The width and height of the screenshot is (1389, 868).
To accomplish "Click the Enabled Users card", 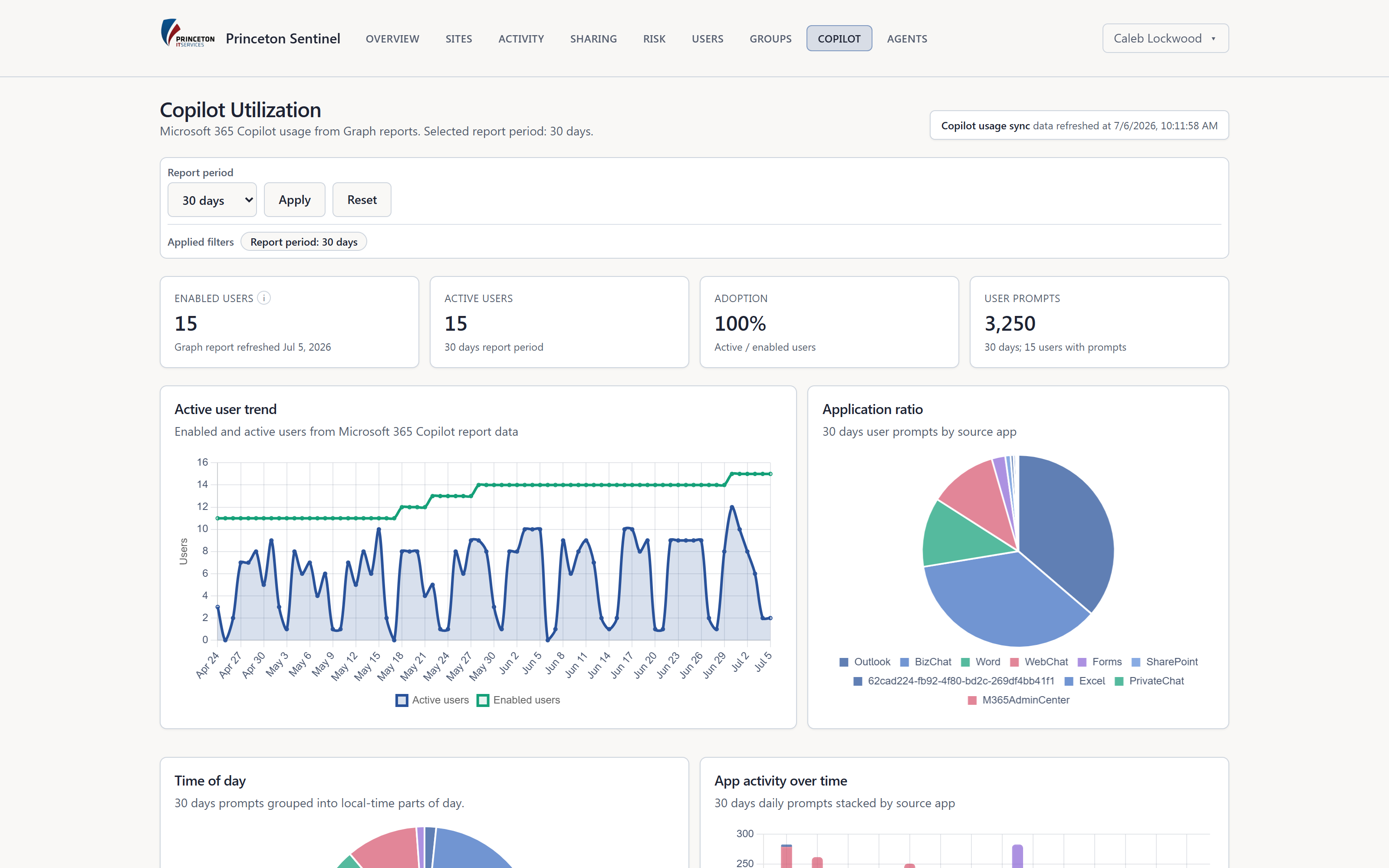I will [x=289, y=322].
